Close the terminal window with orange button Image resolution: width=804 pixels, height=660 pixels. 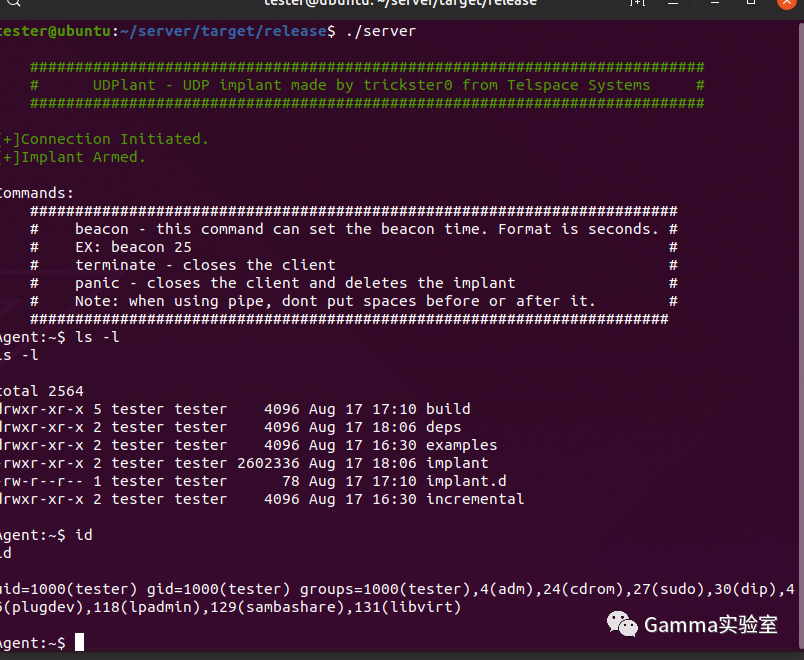[788, 3]
